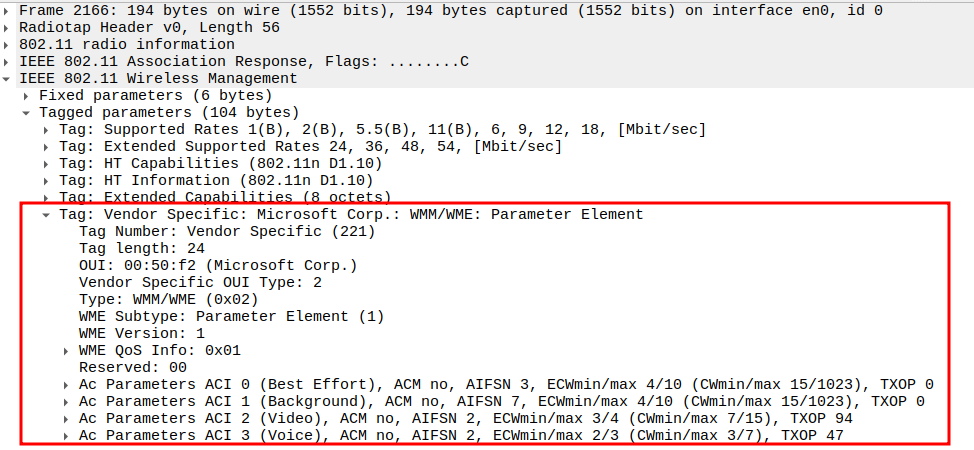Screen dimensions: 974x450
Task: Expand Ac Parameters ACI 0 Best Effort
Action: (x=67, y=385)
